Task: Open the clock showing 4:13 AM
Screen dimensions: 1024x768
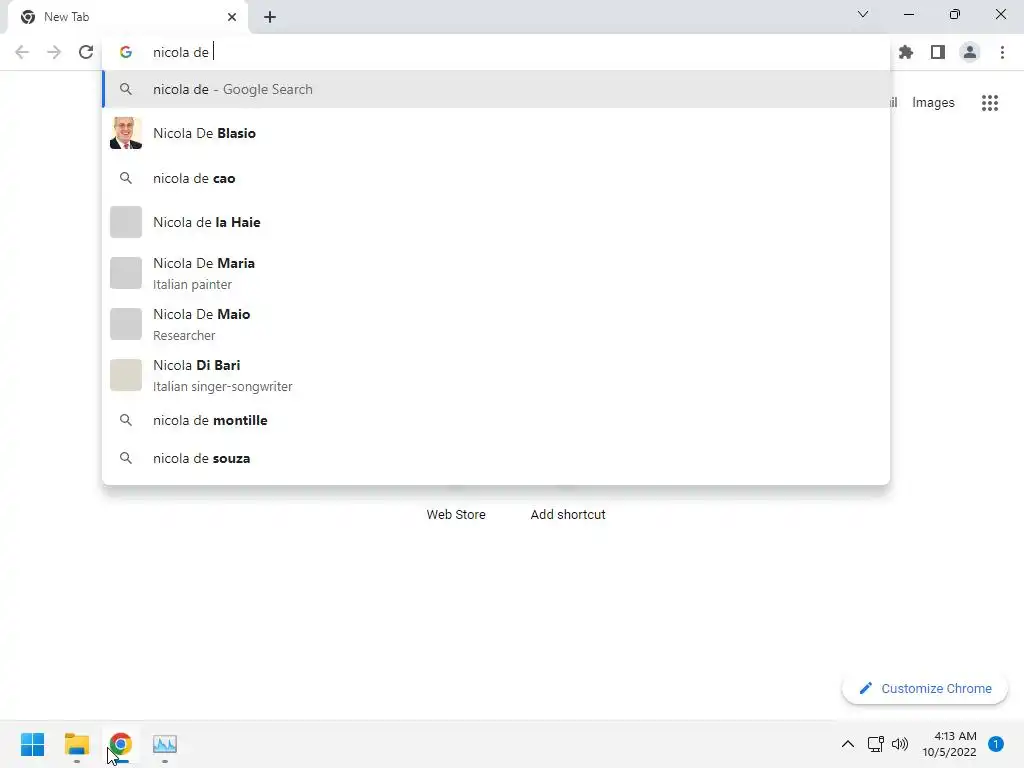Action: [950, 744]
